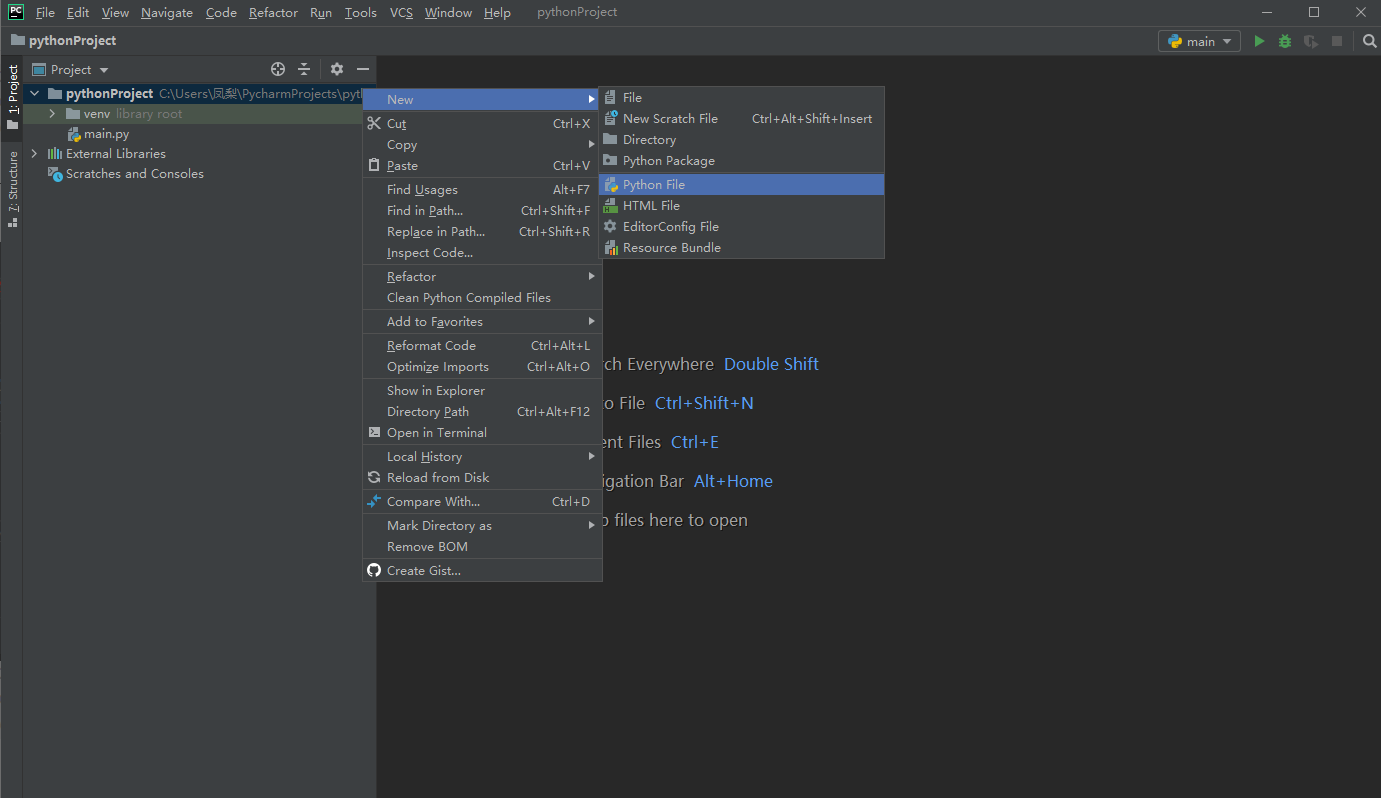Select main.py in the project tree
Viewport: 1381px width, 798px height.
[106, 133]
